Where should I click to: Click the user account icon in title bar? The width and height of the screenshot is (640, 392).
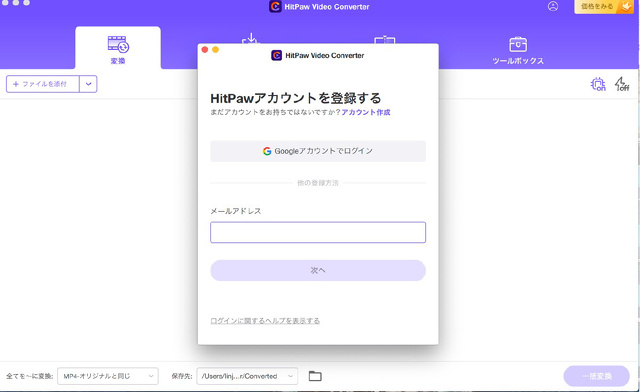point(553,6)
